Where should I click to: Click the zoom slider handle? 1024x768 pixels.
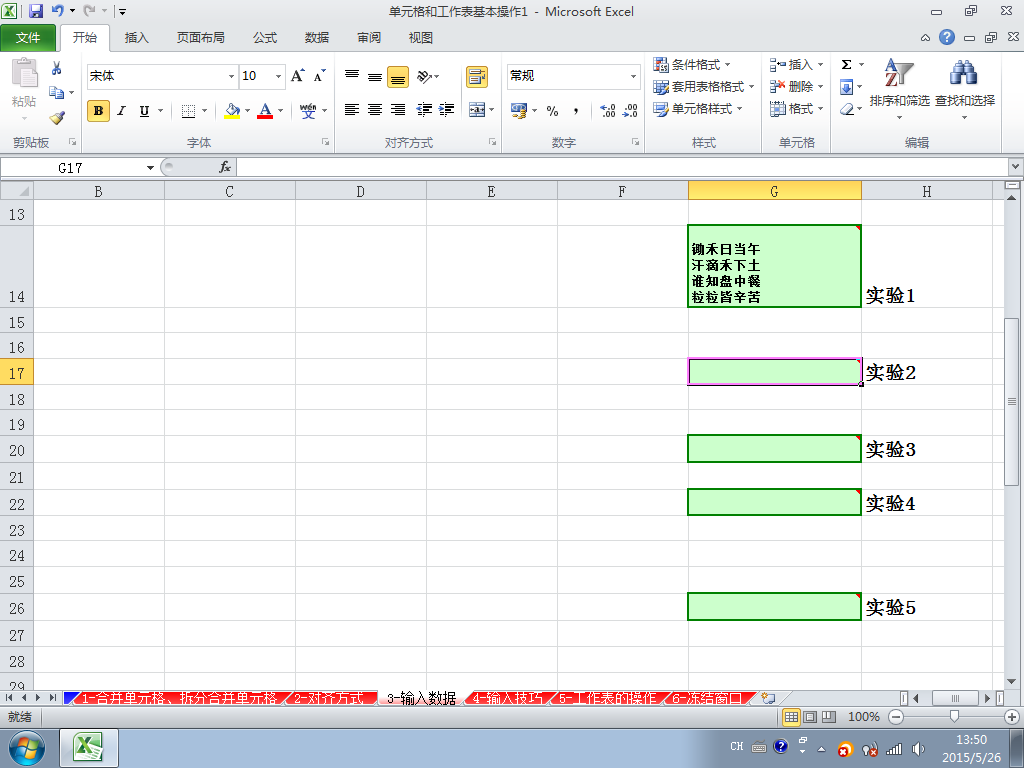954,717
